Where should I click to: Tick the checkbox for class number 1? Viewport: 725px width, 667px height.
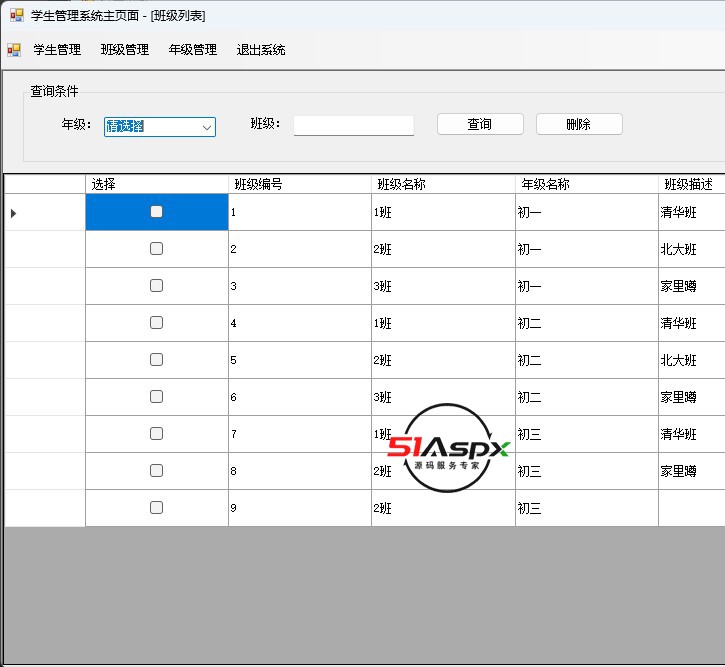(x=156, y=212)
